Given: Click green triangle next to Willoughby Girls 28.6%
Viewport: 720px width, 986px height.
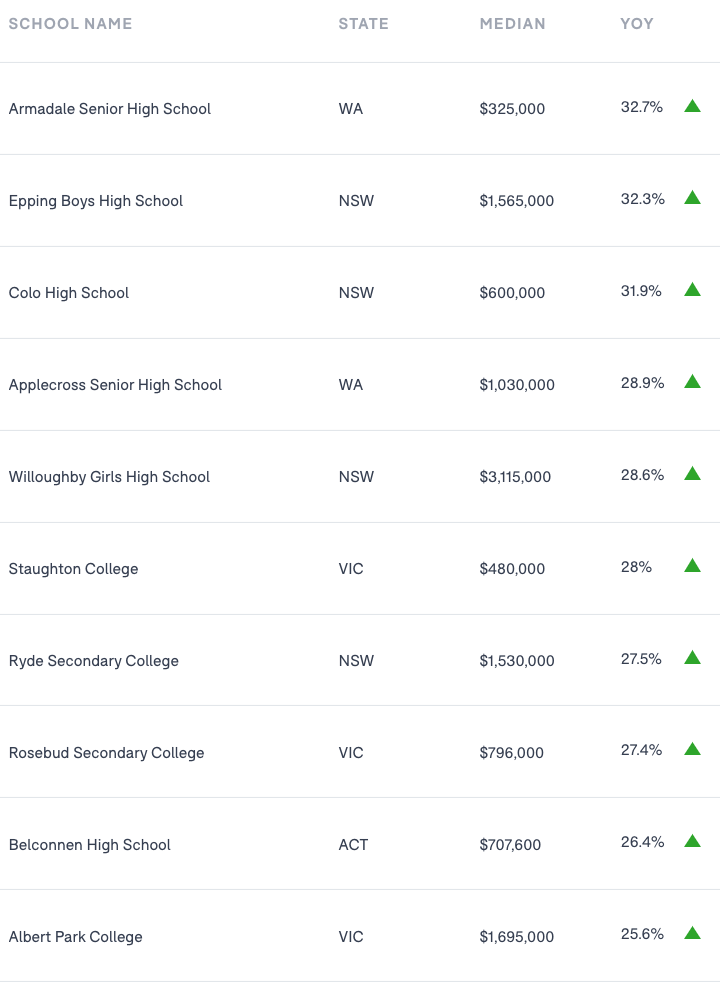Looking at the screenshot, I should point(692,474).
